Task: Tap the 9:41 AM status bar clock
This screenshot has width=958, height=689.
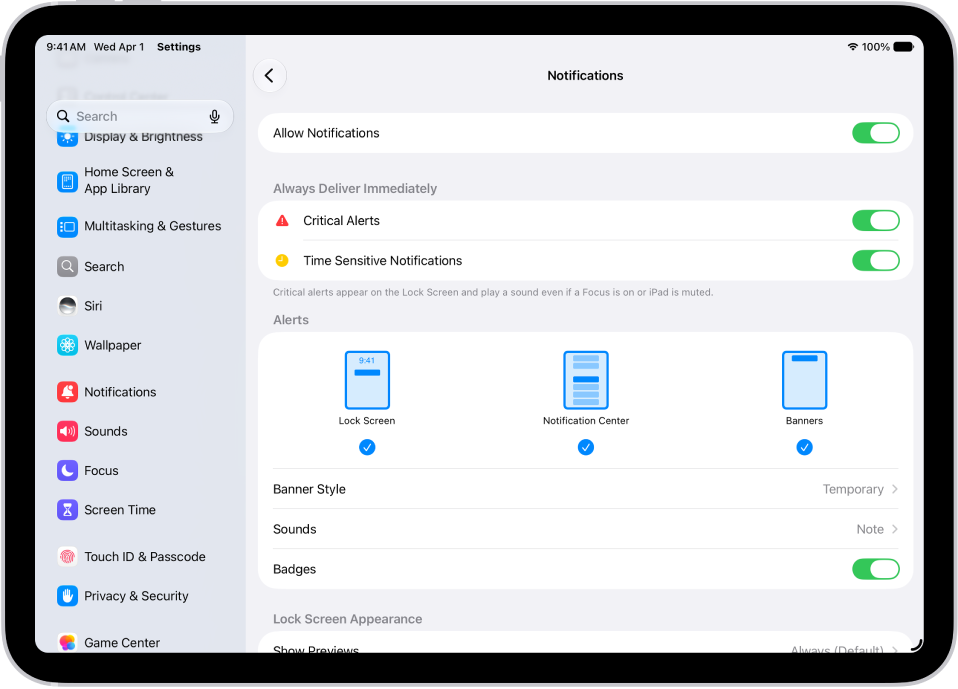Action: pyautogui.click(x=66, y=47)
